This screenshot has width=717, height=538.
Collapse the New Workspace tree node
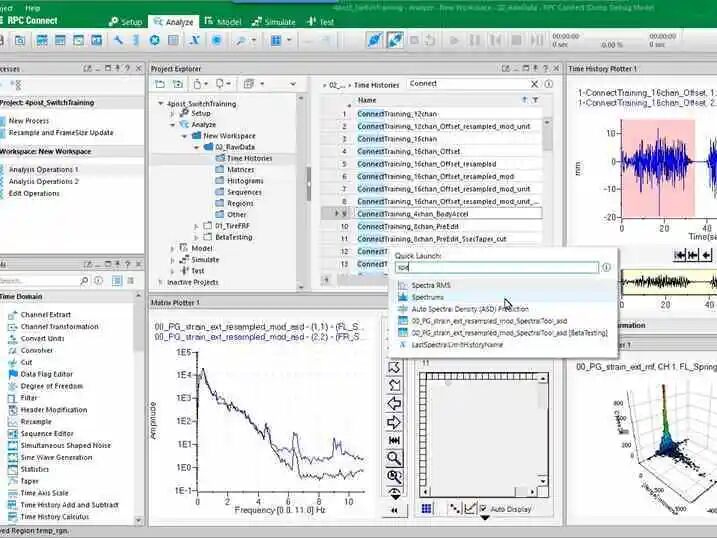[184, 136]
